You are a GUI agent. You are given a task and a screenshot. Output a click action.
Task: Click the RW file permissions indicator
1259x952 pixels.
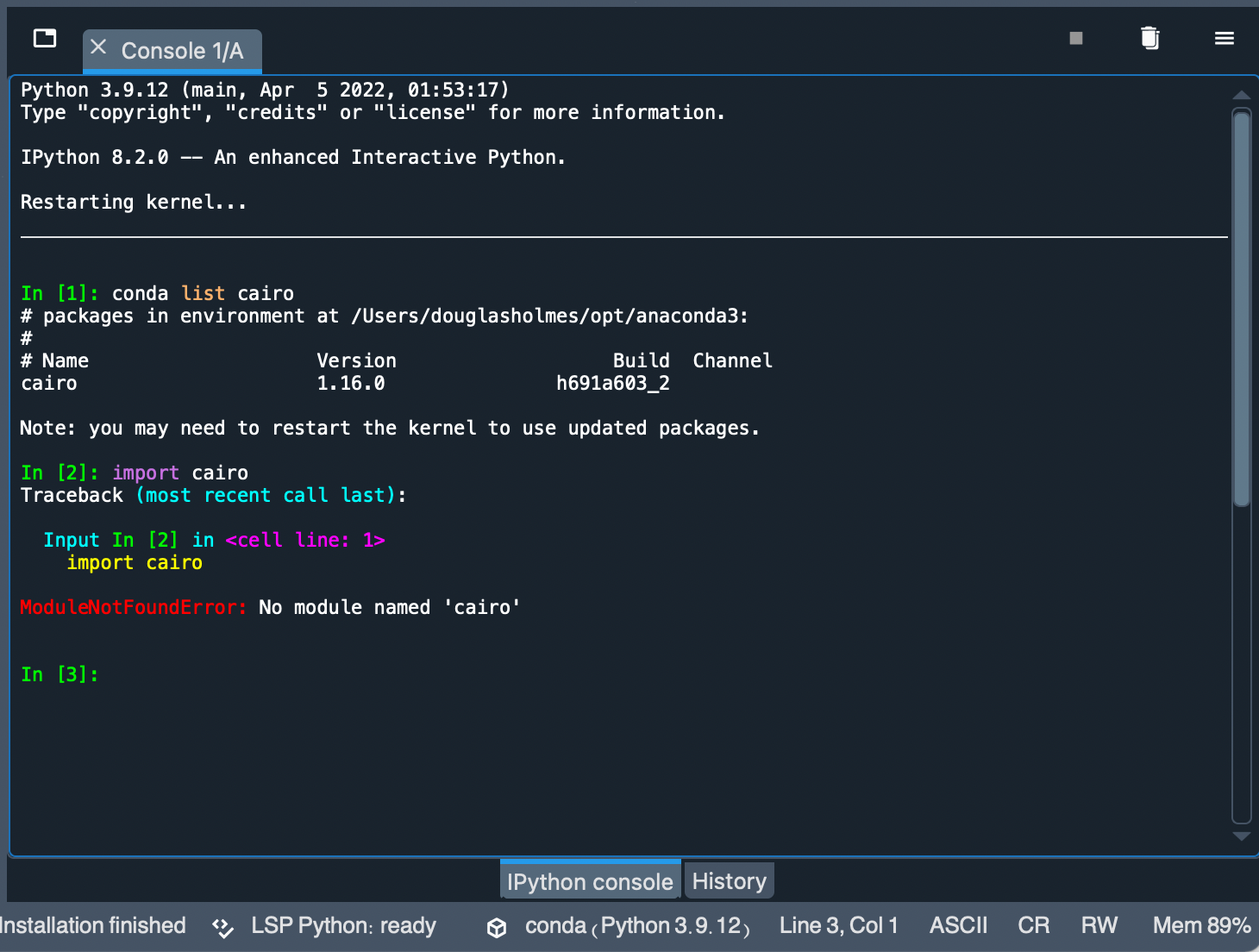1099,926
